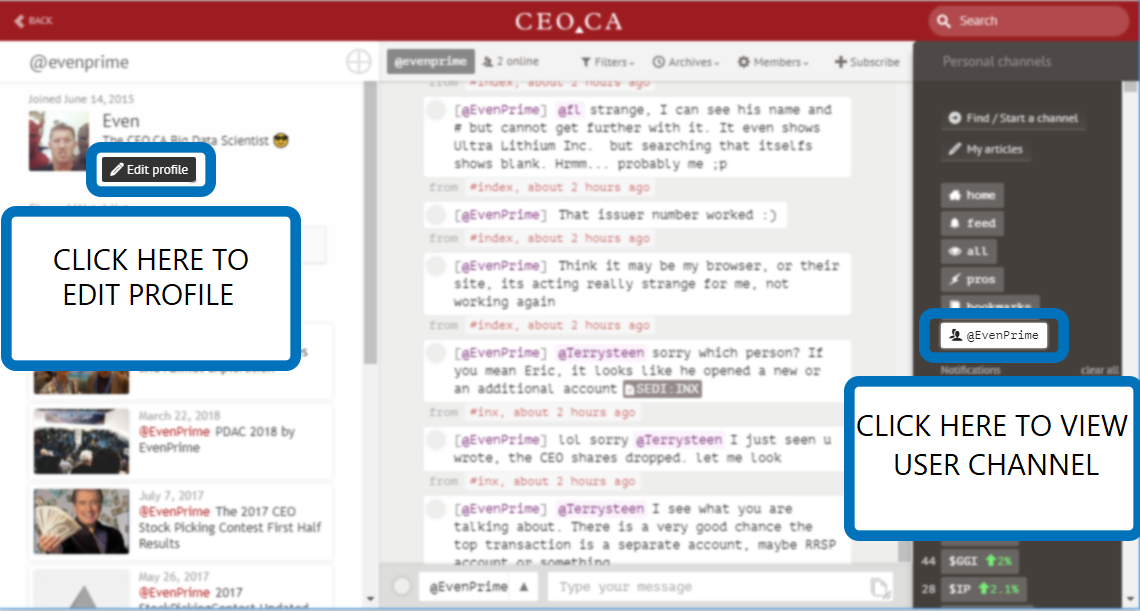Open My articles
1140x611 pixels.
click(x=986, y=149)
